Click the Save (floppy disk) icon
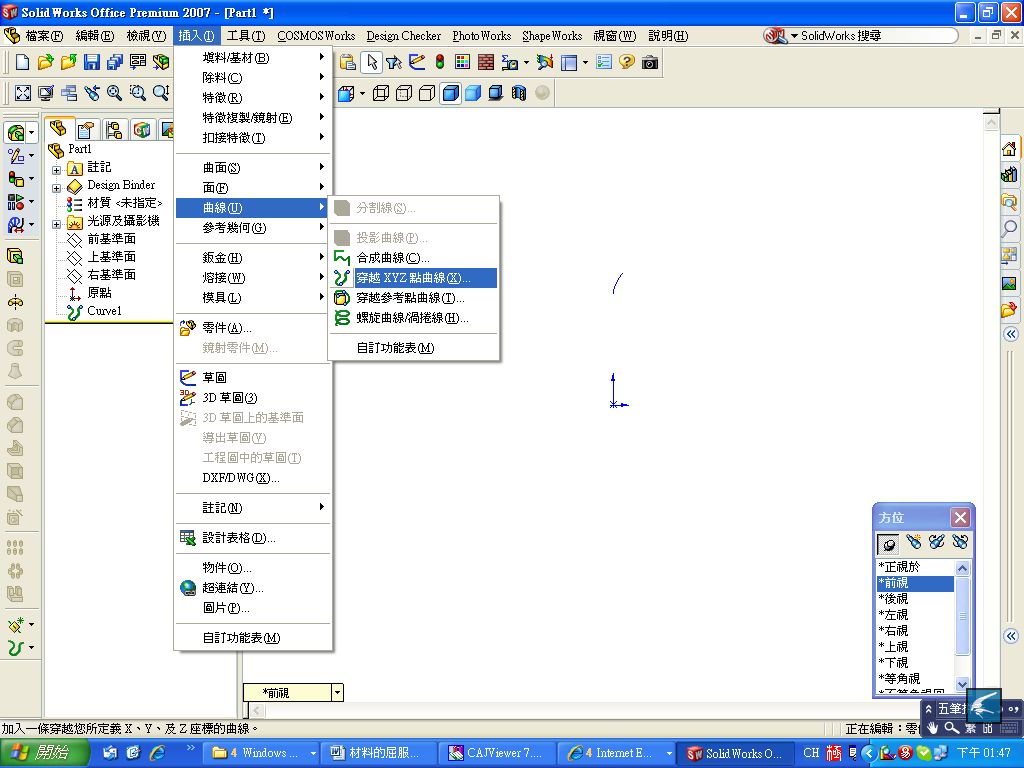Image resolution: width=1024 pixels, height=768 pixels. tap(91, 62)
